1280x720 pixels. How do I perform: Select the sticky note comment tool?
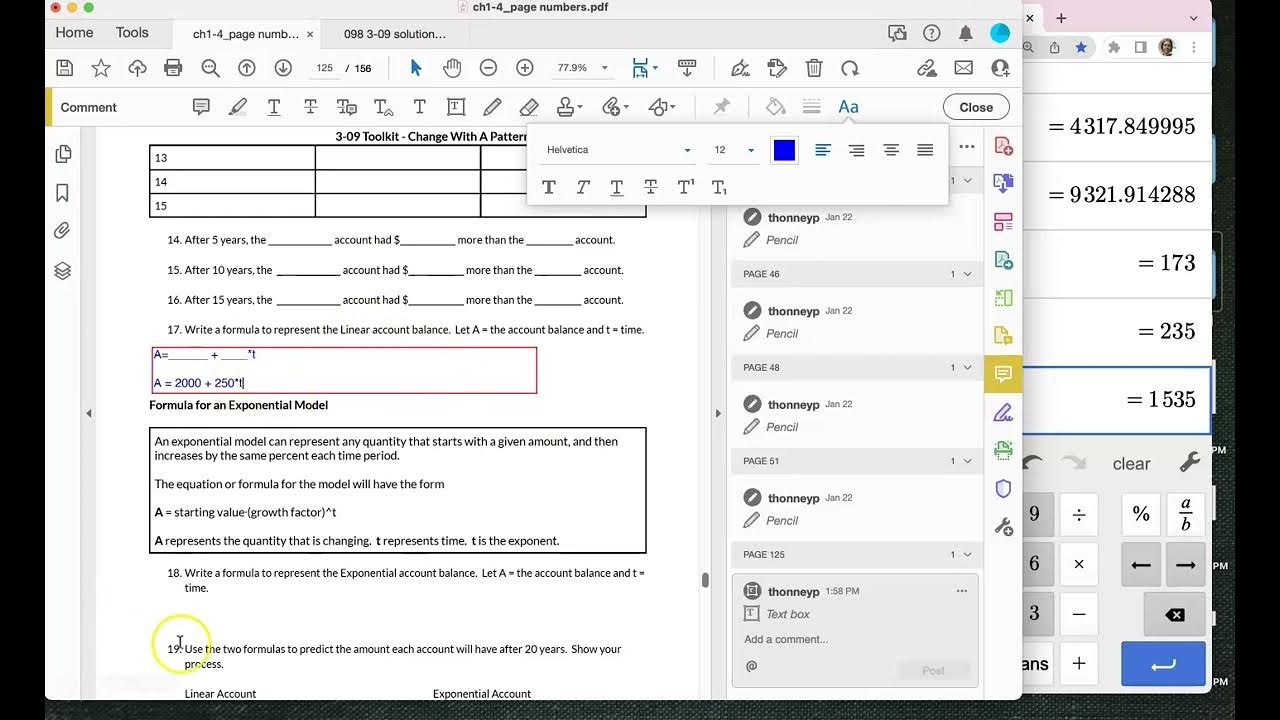pos(201,107)
